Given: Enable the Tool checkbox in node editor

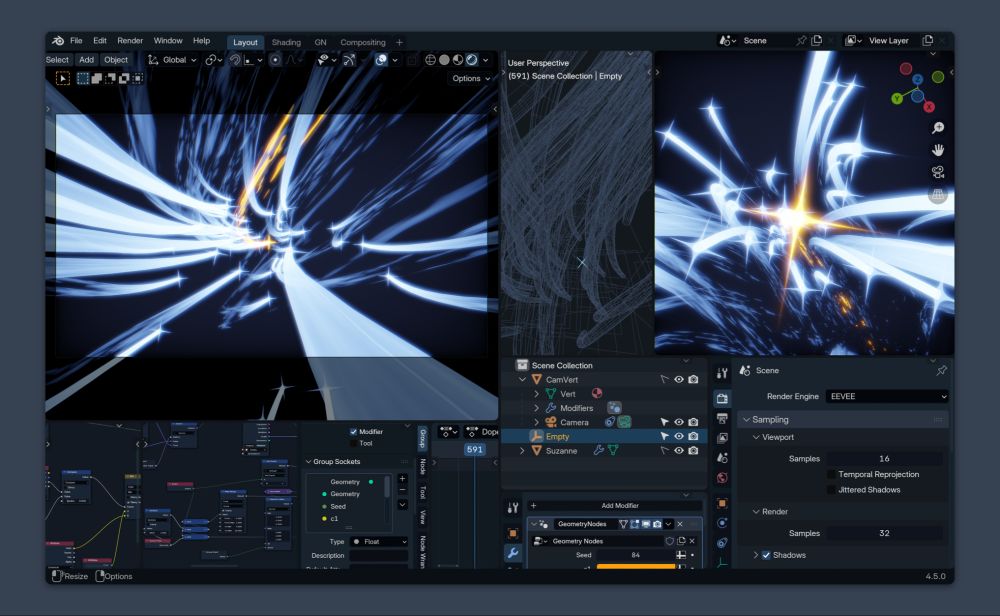Looking at the screenshot, I should pyautogui.click(x=353, y=443).
